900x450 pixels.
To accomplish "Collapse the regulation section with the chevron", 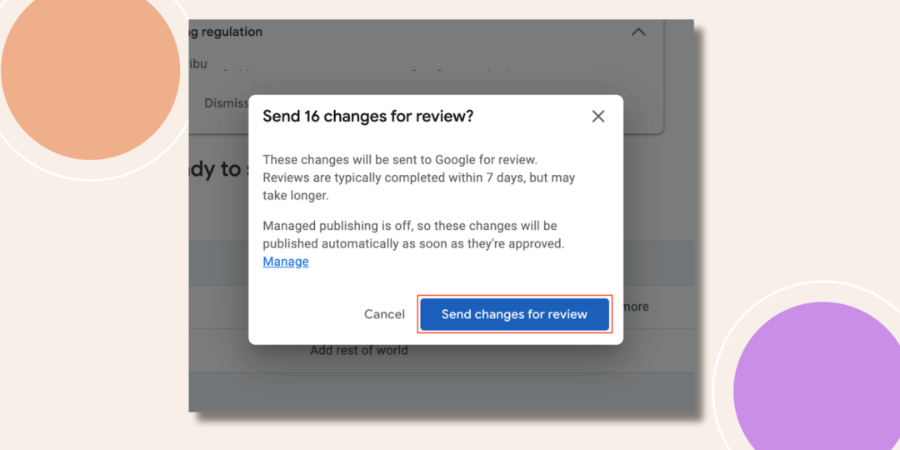I will (x=638, y=32).
